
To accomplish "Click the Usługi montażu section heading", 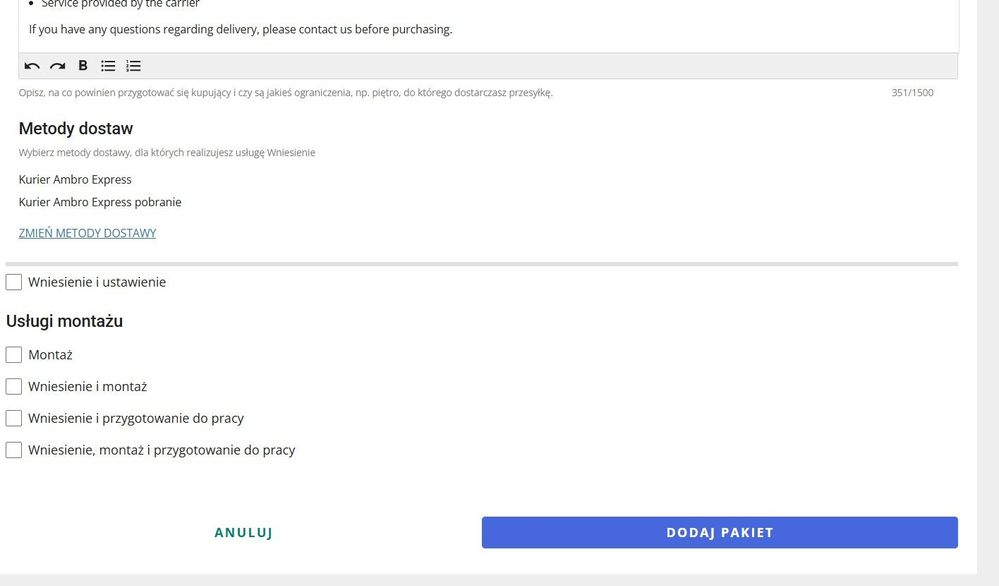I will [x=64, y=321].
